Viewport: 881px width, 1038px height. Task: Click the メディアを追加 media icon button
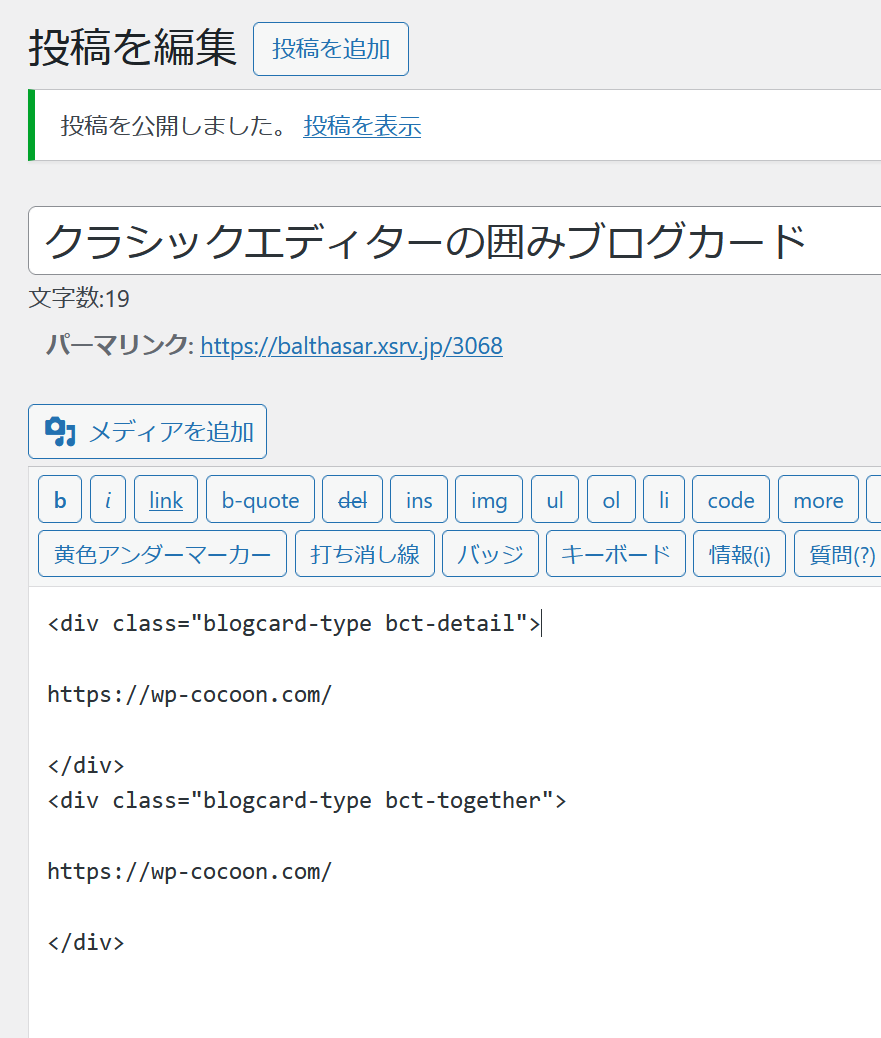pyautogui.click(x=147, y=432)
